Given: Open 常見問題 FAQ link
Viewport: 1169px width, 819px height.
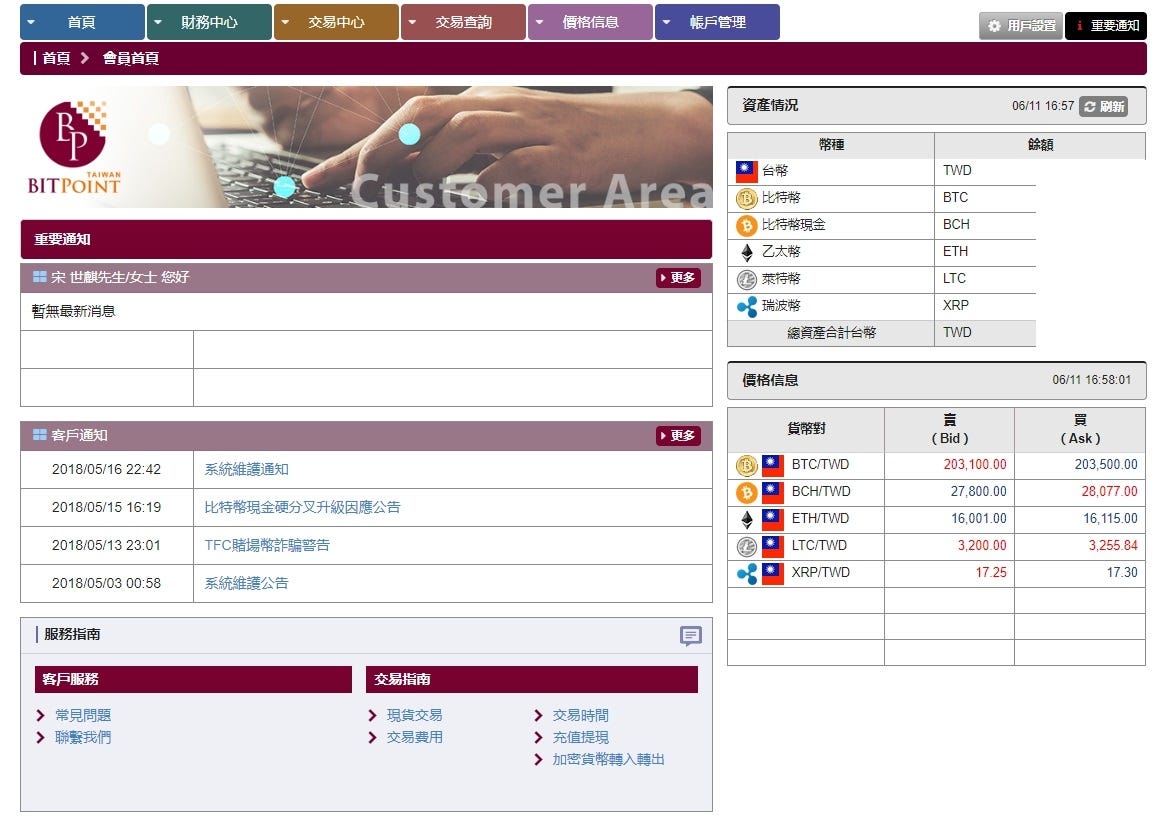Looking at the screenshot, I should [83, 715].
